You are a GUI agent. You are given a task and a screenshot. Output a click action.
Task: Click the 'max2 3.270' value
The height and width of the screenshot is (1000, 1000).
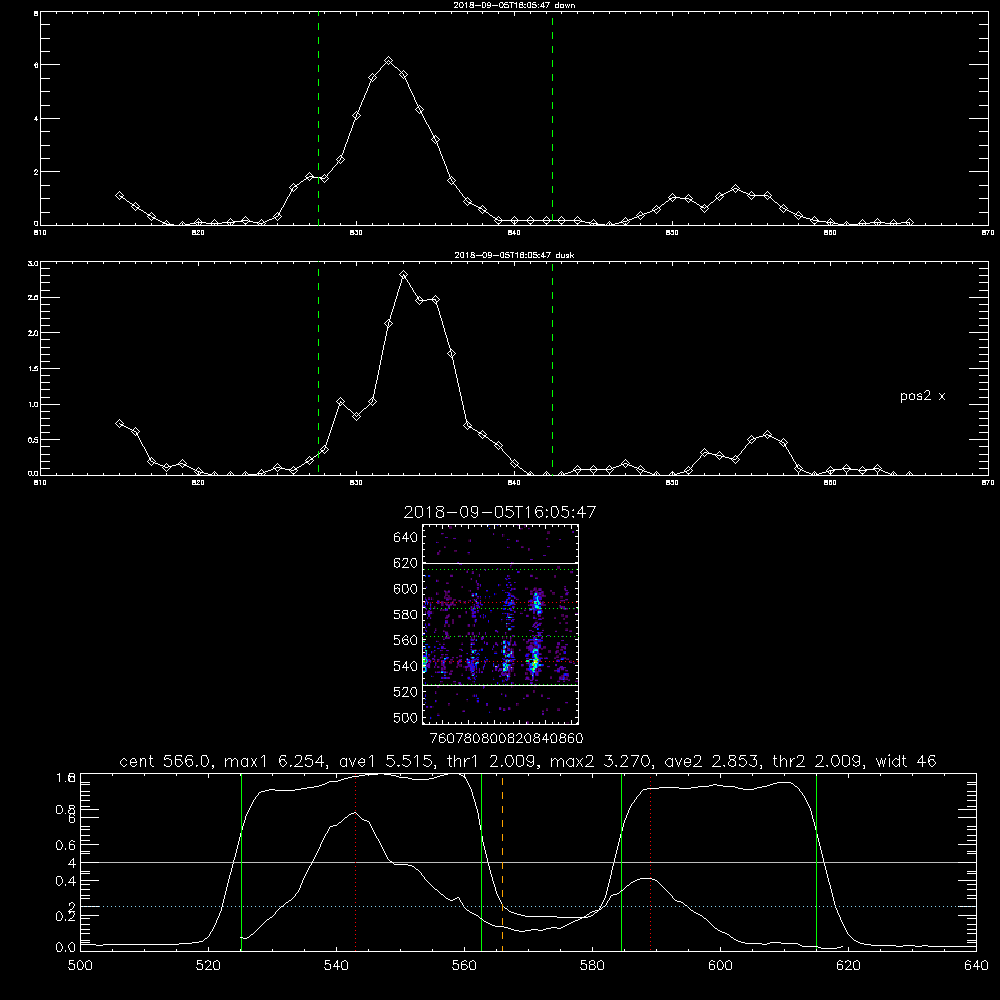602,761
